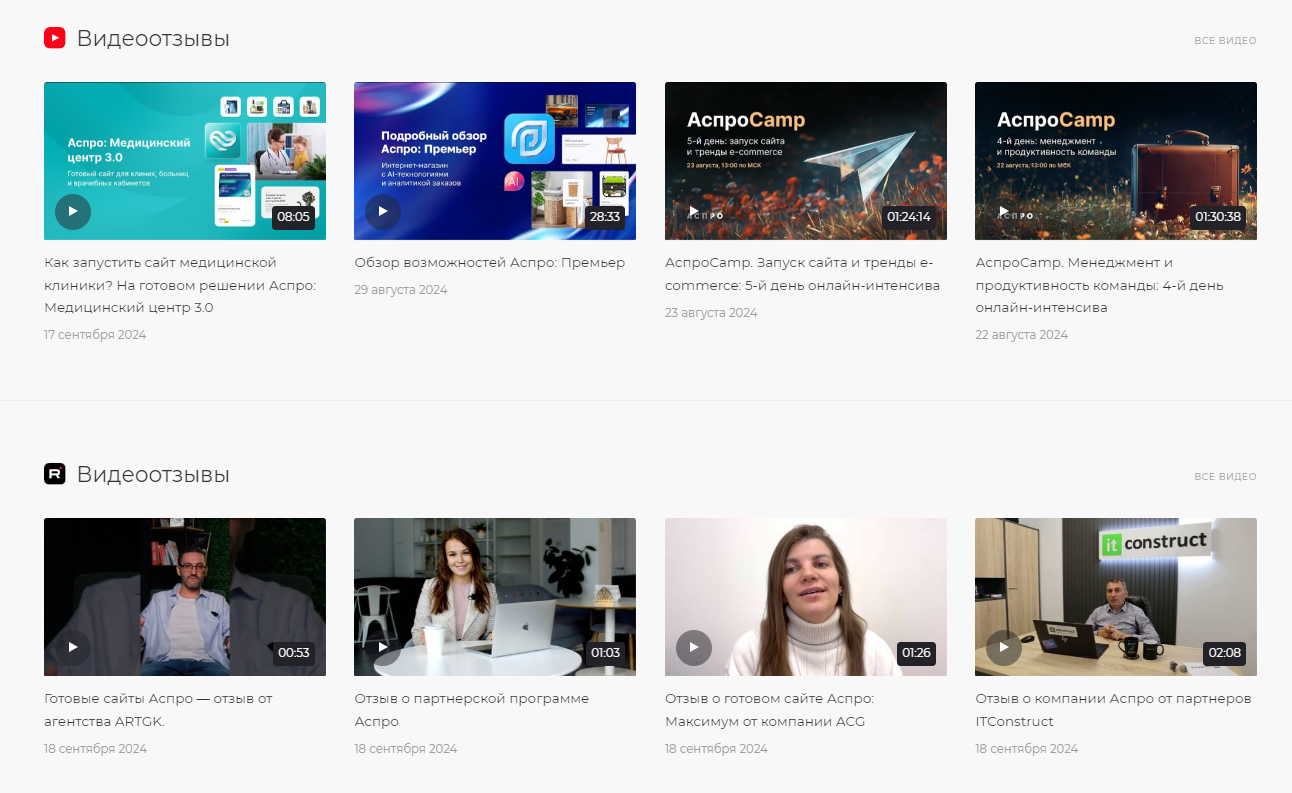This screenshot has height=793, width=1292.
Task: Click the date under the ACG review title
Action: click(716, 749)
